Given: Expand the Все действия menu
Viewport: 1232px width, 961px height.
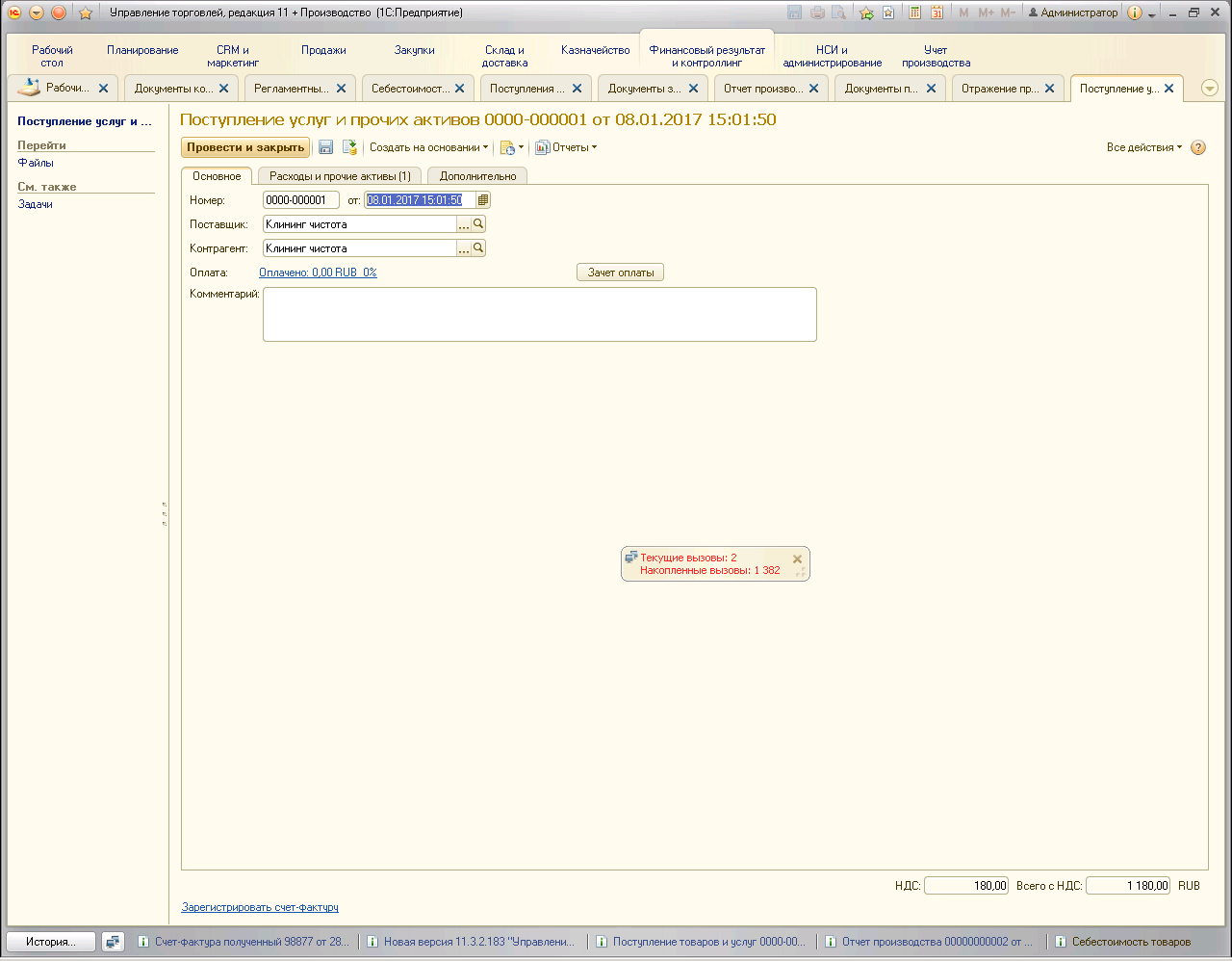Looking at the screenshot, I should point(1143,147).
